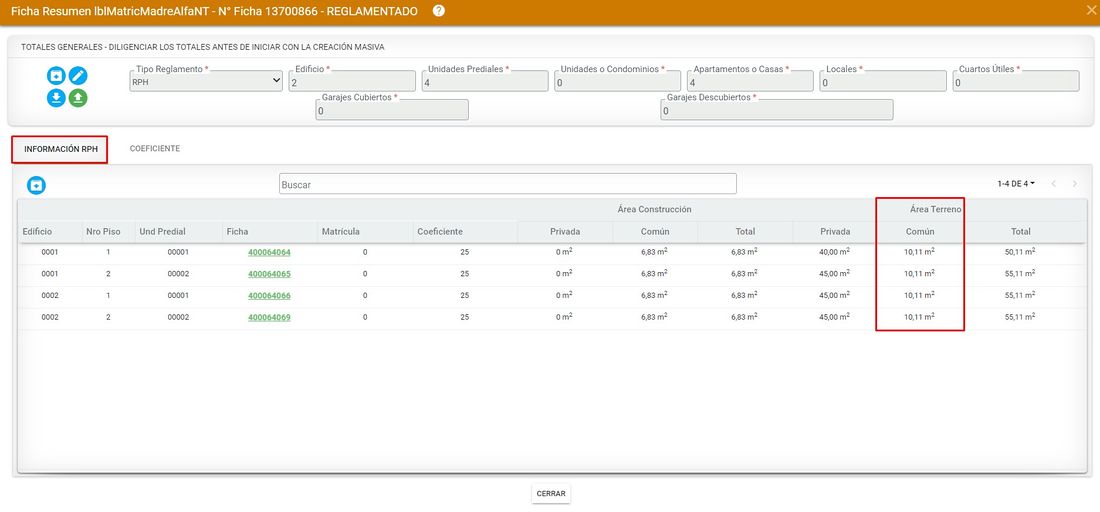
Task: Open the 1-4 DE 4 pagination dropdown
Action: pyautogui.click(x=1016, y=184)
